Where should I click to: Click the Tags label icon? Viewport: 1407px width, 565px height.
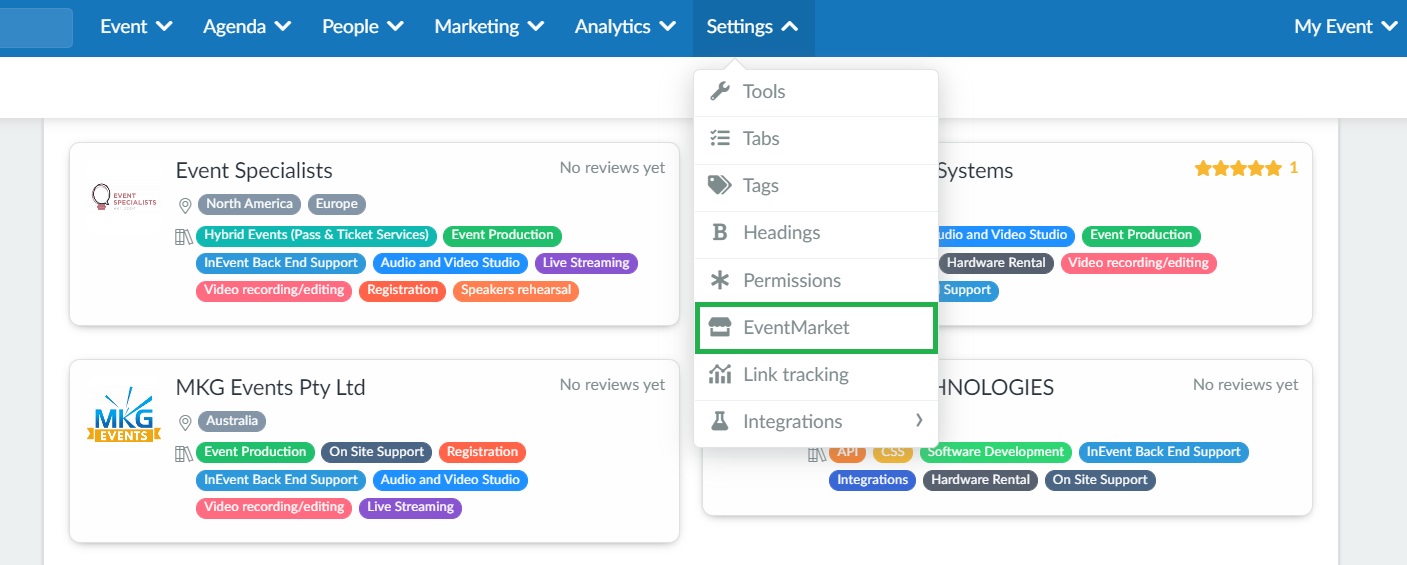click(720, 186)
